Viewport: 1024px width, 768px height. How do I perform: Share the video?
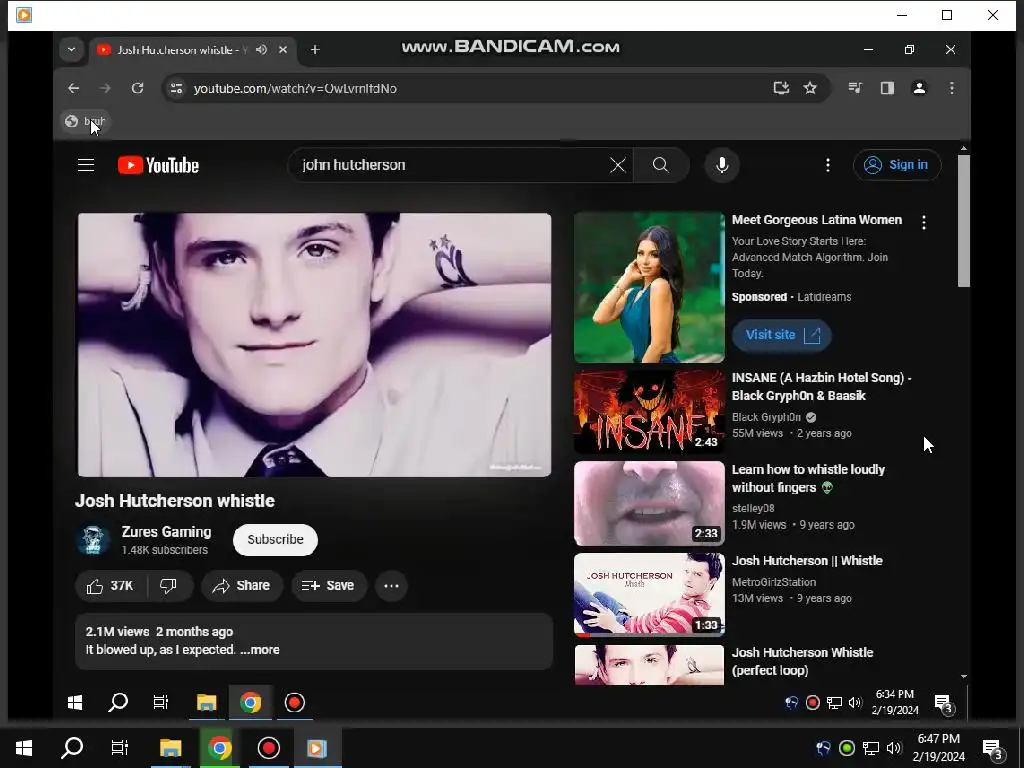[242, 586]
